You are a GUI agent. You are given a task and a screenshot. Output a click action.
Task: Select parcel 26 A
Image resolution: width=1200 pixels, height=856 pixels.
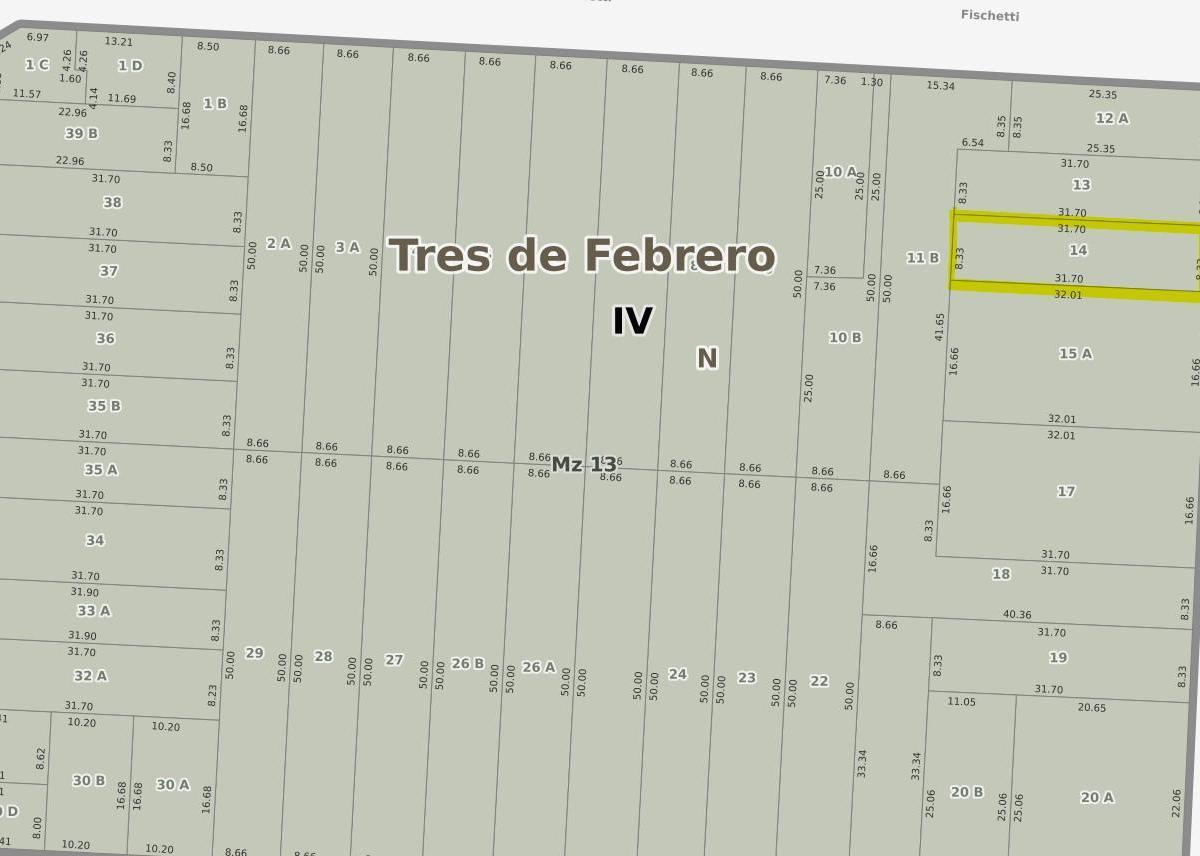538,667
